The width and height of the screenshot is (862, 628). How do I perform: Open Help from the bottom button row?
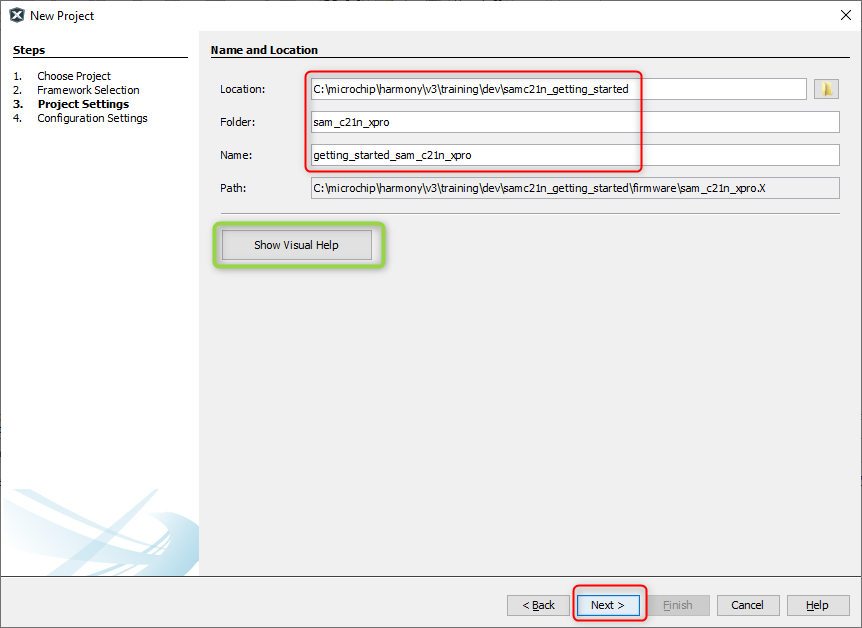pyautogui.click(x=817, y=605)
